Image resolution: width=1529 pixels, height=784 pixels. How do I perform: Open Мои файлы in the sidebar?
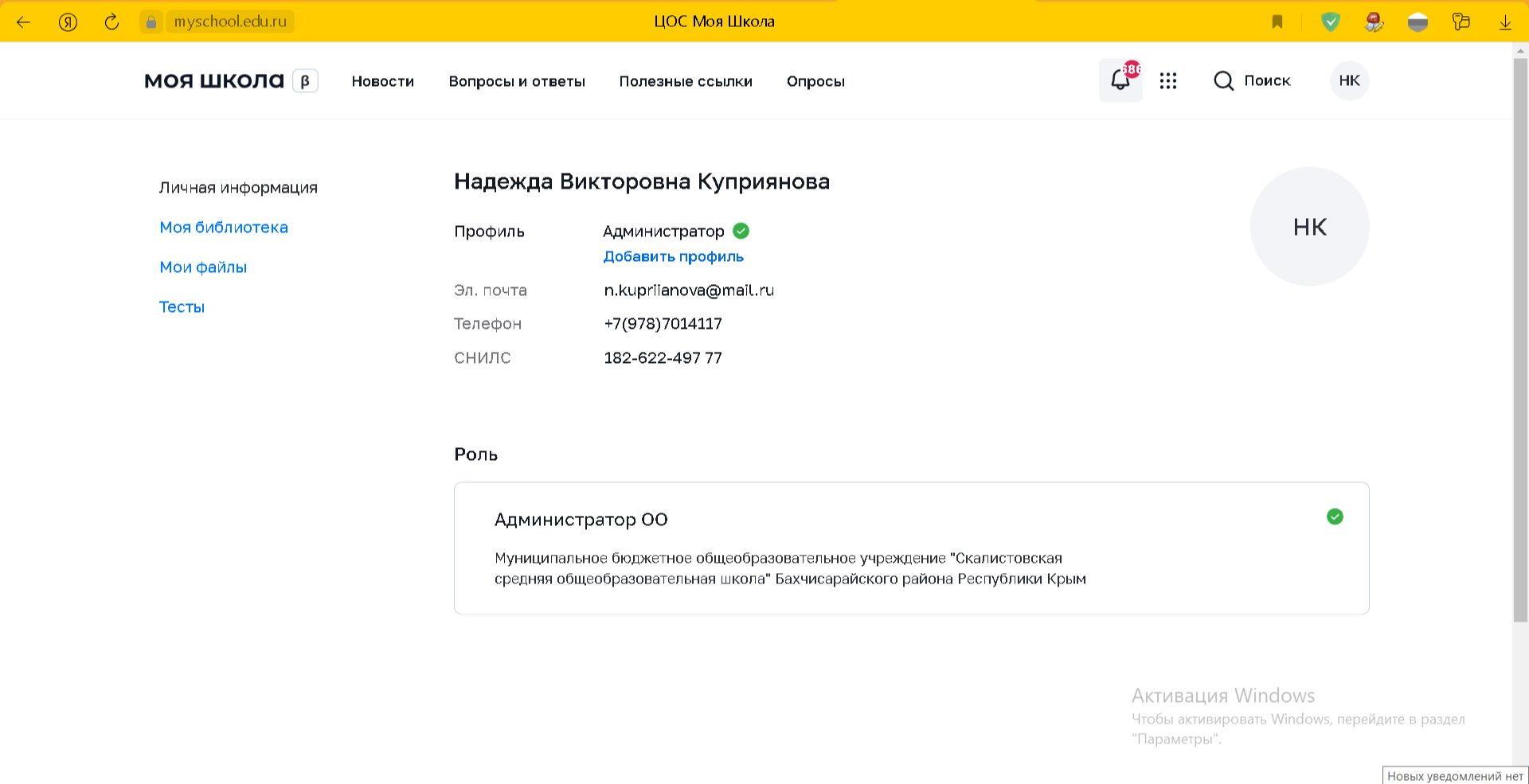[203, 267]
